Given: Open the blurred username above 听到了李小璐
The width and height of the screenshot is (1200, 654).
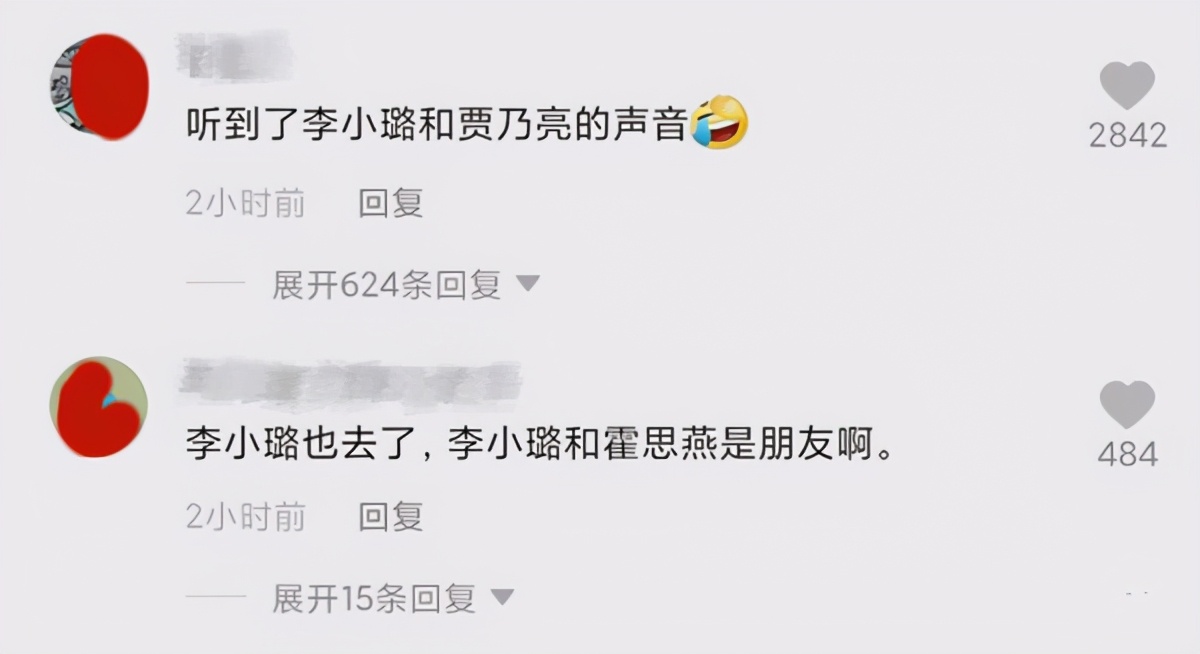Looking at the screenshot, I should pyautogui.click(x=233, y=56).
